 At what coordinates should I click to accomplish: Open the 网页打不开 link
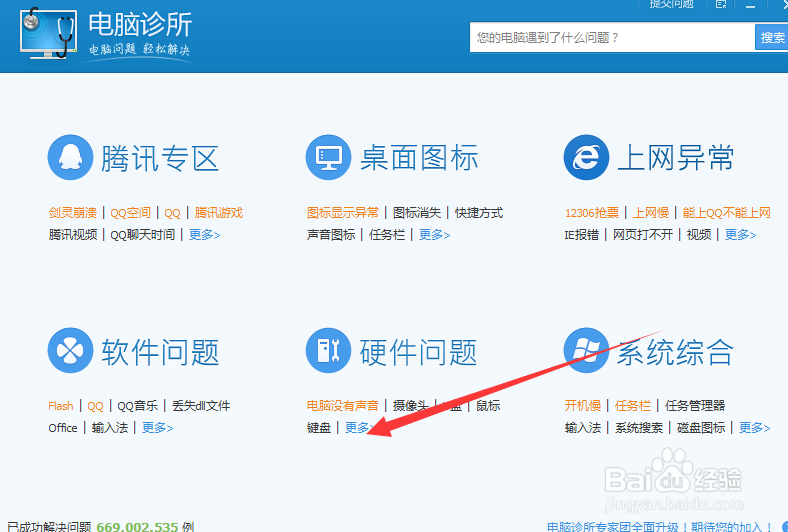643,235
